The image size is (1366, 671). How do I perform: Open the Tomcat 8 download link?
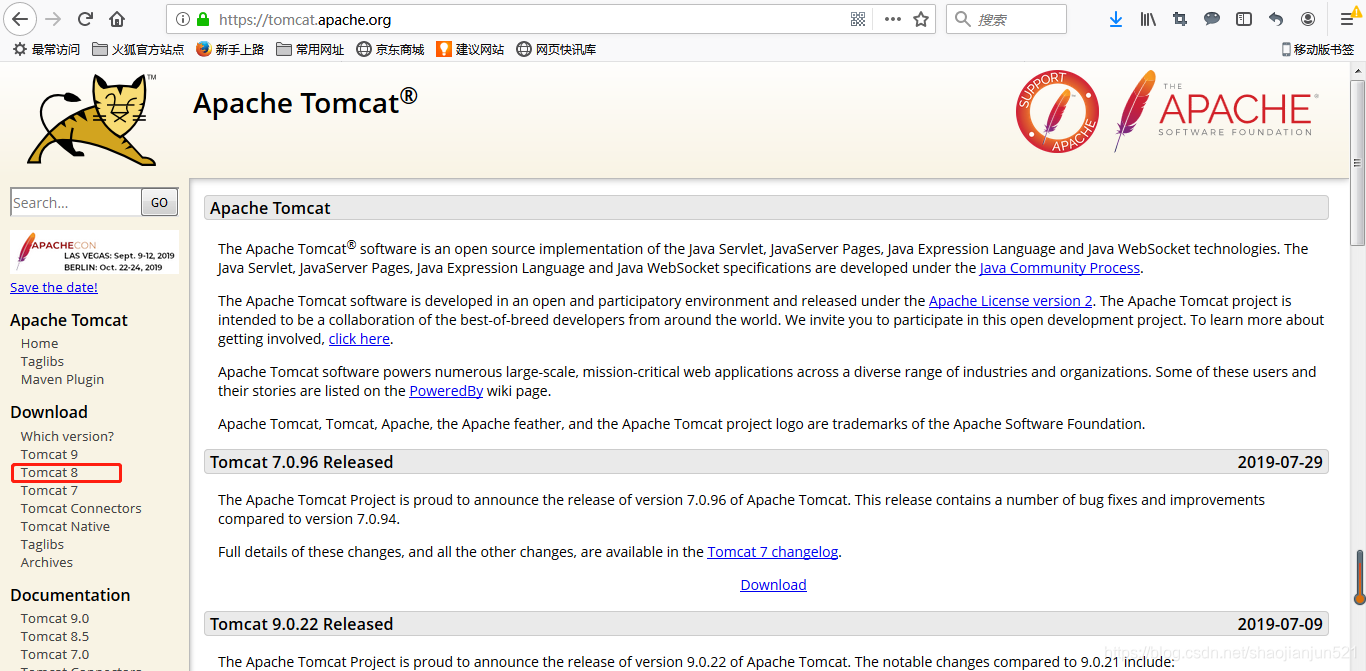(49, 472)
